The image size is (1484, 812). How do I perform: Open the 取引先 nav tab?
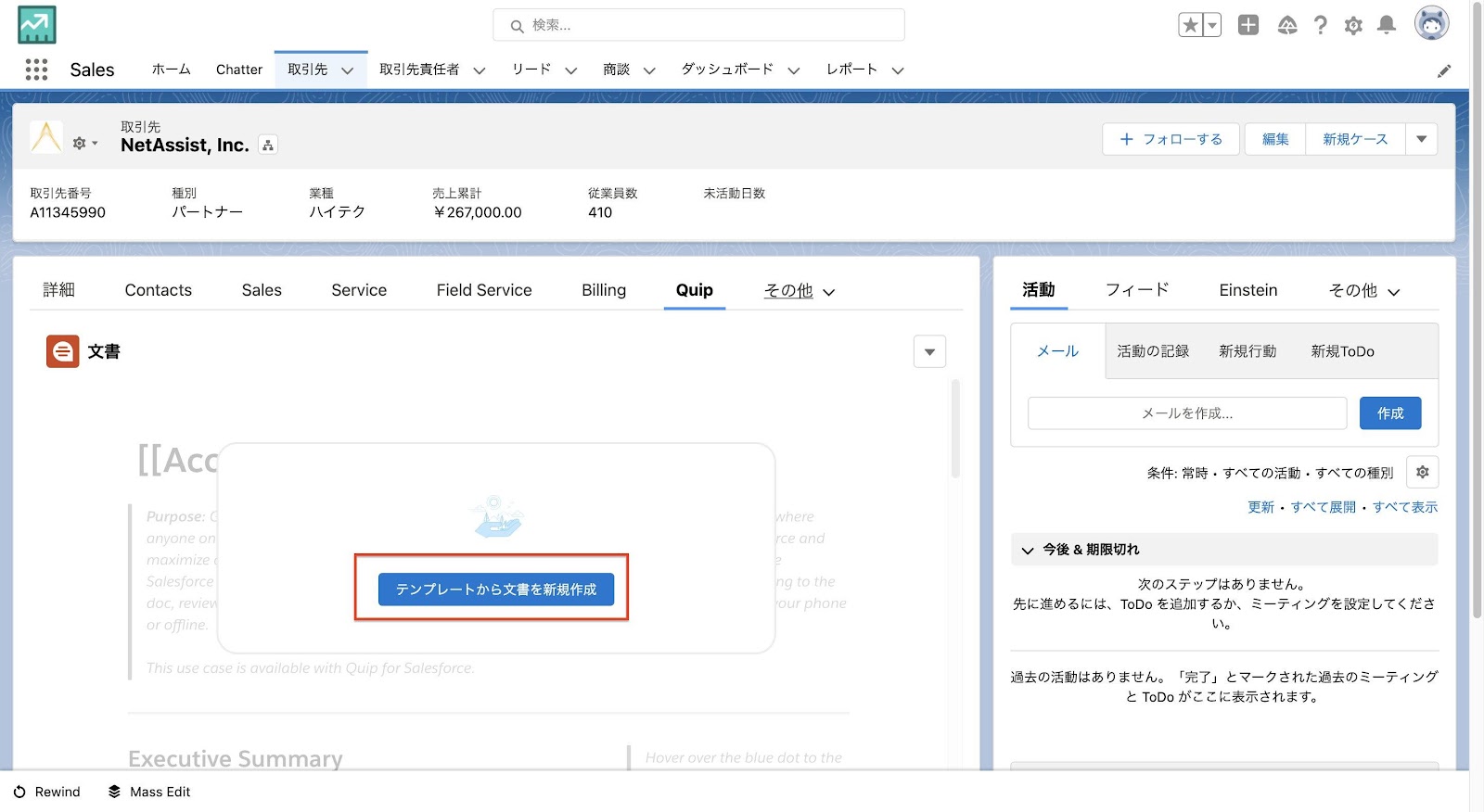coord(307,70)
